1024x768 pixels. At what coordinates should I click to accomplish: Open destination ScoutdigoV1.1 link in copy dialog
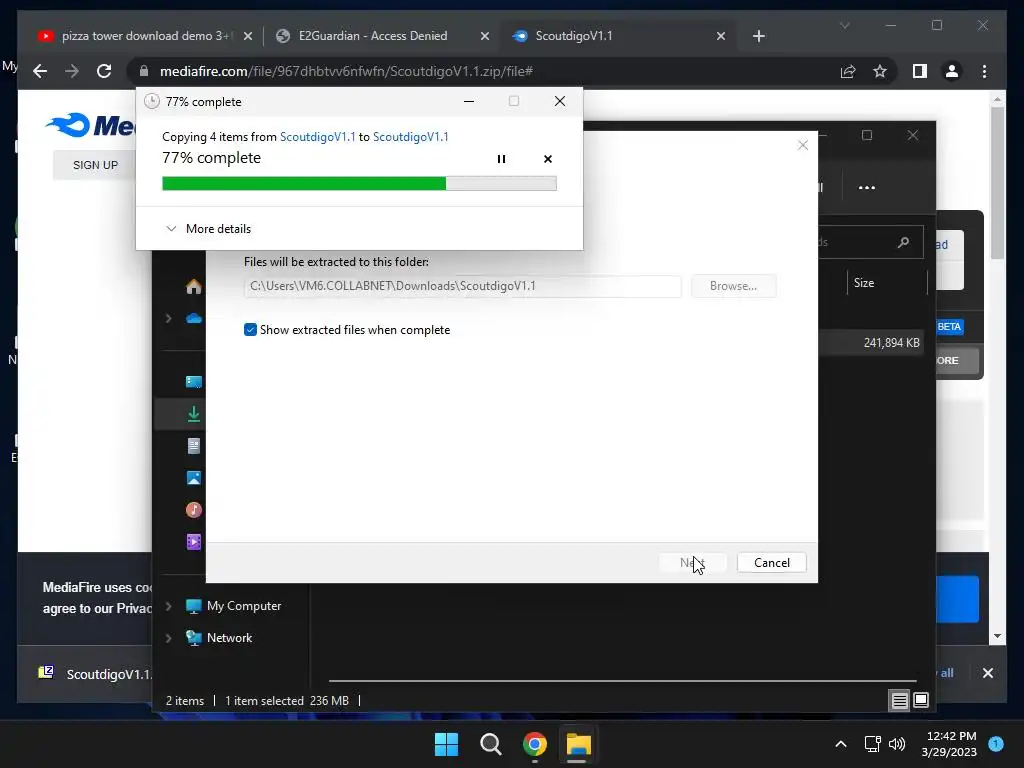point(410,136)
